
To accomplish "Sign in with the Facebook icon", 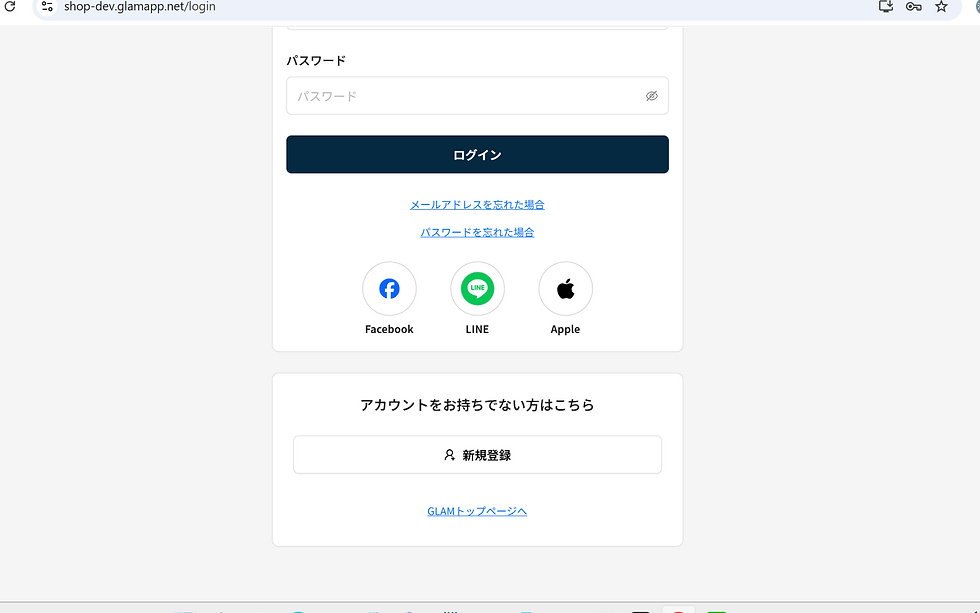I will coord(389,288).
